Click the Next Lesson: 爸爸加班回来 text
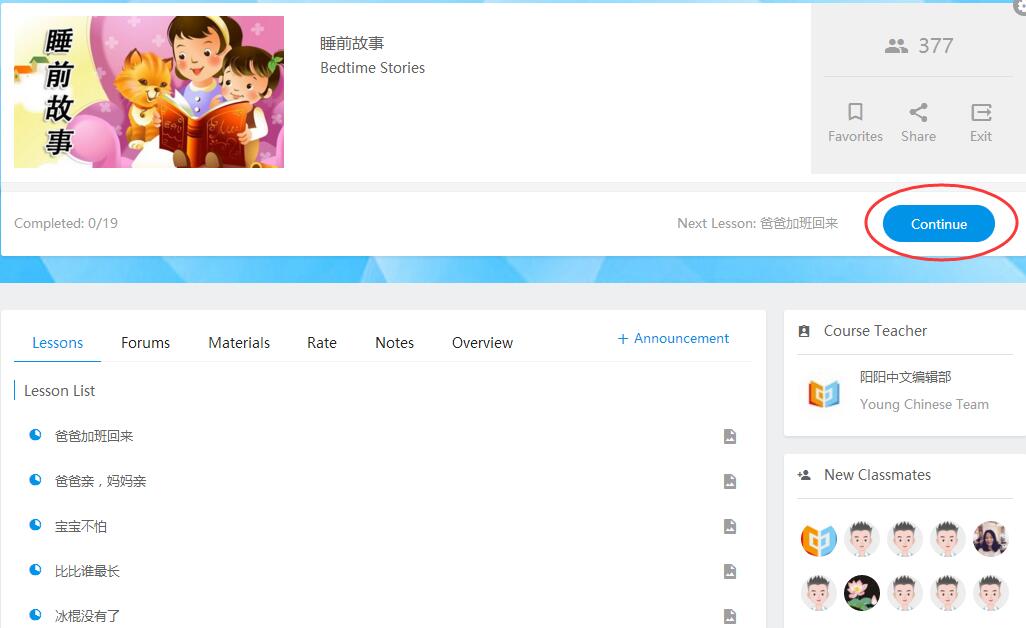1026x628 pixels. pyautogui.click(x=757, y=223)
